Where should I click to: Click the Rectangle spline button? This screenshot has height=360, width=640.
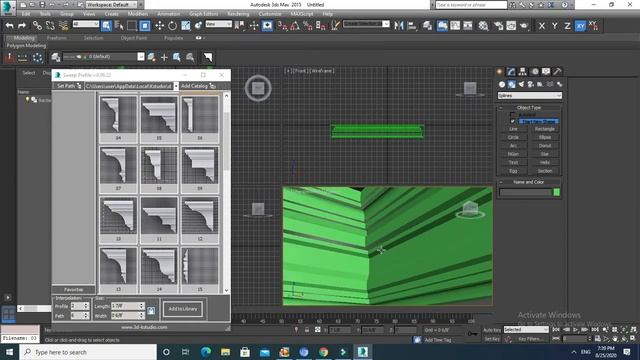544,129
